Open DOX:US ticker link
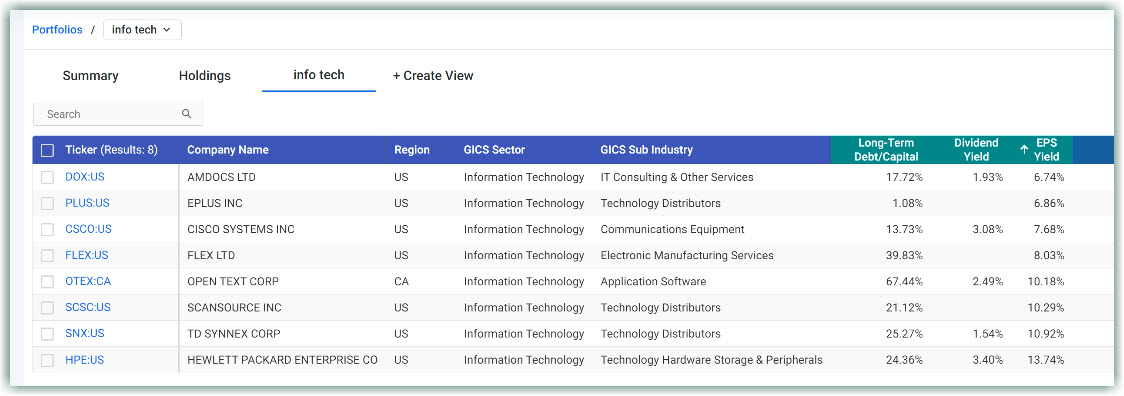 point(85,176)
